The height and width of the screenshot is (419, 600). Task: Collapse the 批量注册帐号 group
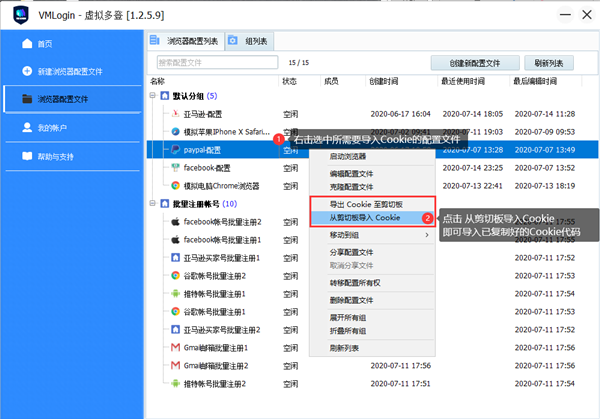pos(153,204)
